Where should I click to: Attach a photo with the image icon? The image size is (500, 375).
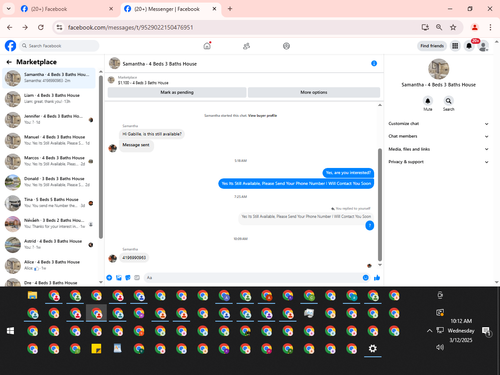click(x=119, y=278)
